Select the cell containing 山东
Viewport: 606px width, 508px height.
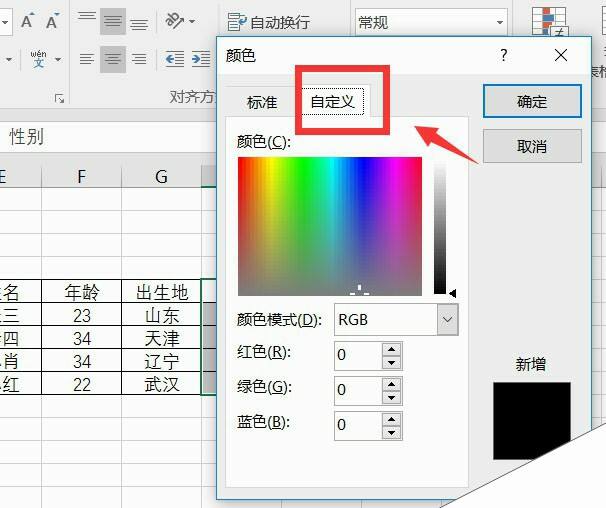[x=162, y=315]
